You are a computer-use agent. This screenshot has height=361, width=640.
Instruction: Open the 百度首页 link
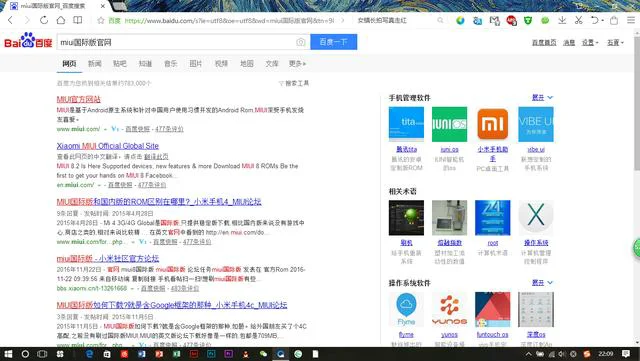[544, 42]
